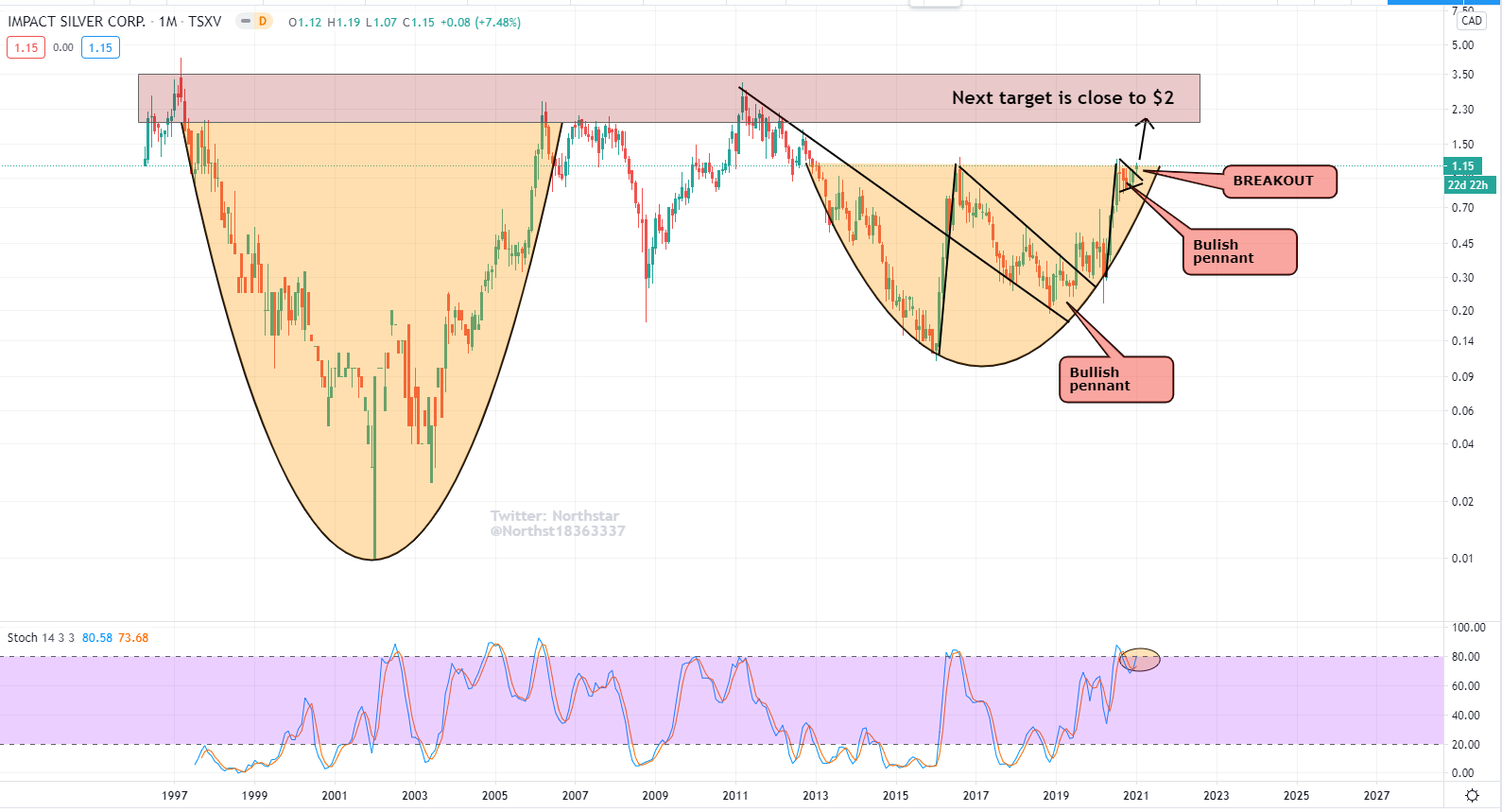Click the C1.15 close value
The height and width of the screenshot is (812, 1502).
click(x=419, y=23)
